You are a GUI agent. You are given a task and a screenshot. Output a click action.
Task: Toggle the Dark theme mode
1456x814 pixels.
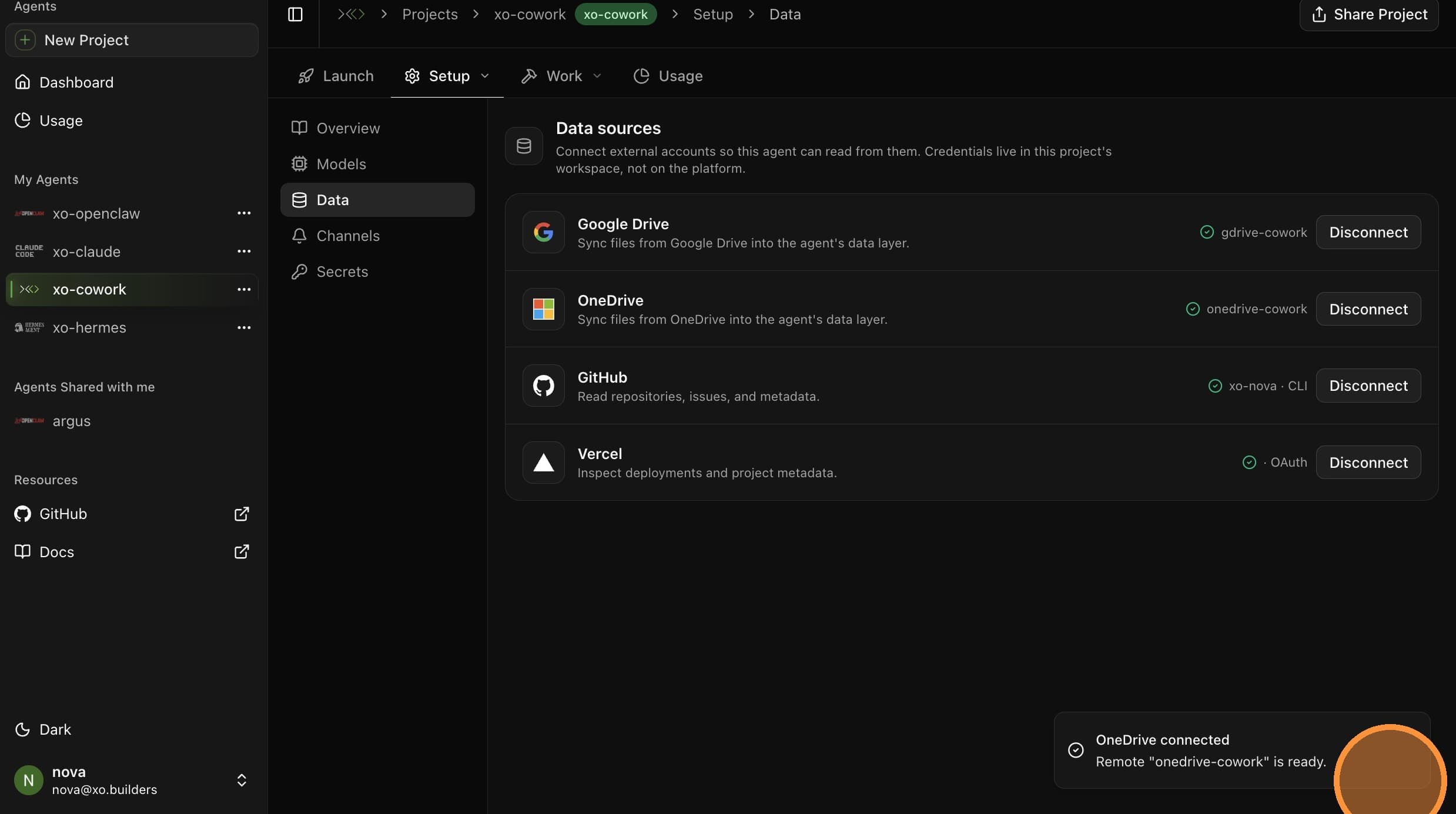(43, 729)
